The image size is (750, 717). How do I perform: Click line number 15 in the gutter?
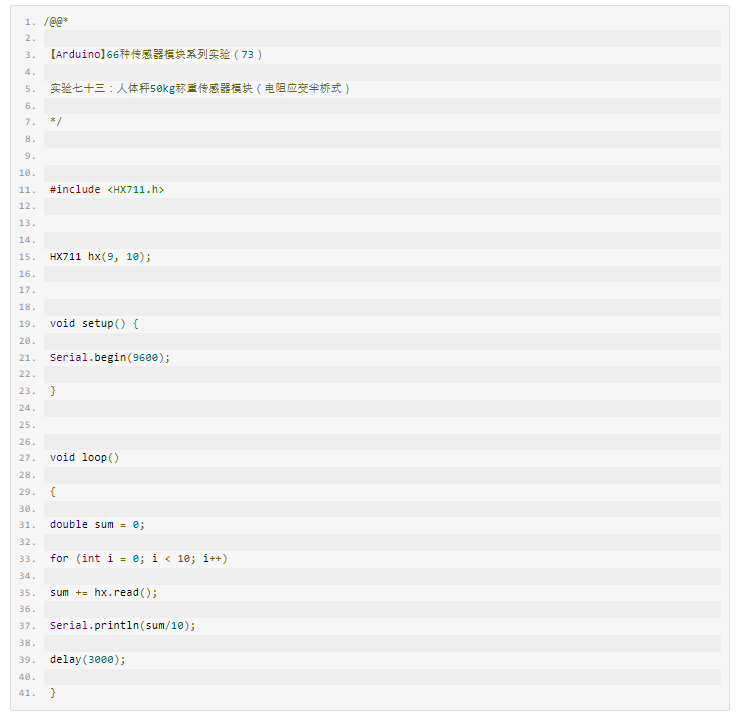click(27, 257)
